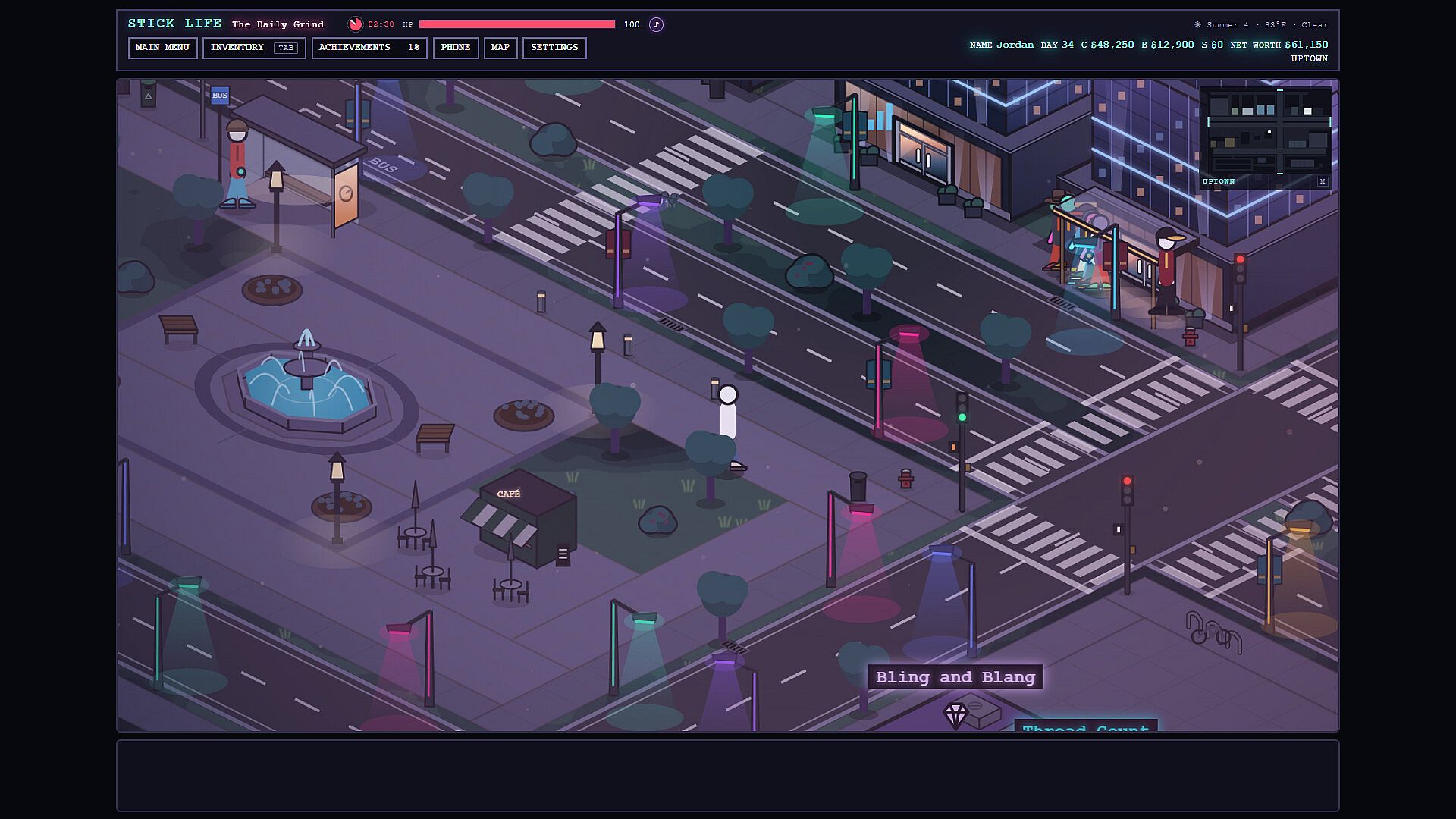Open the Achievements list

tap(369, 48)
